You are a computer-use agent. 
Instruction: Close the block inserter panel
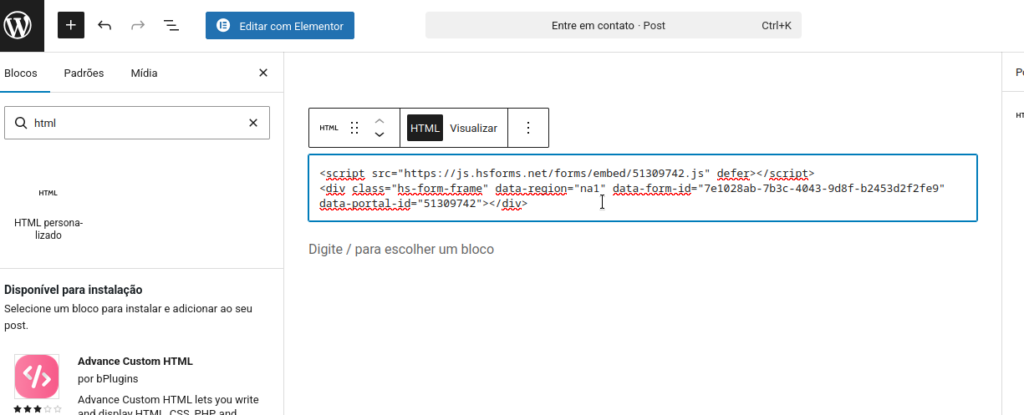click(263, 73)
